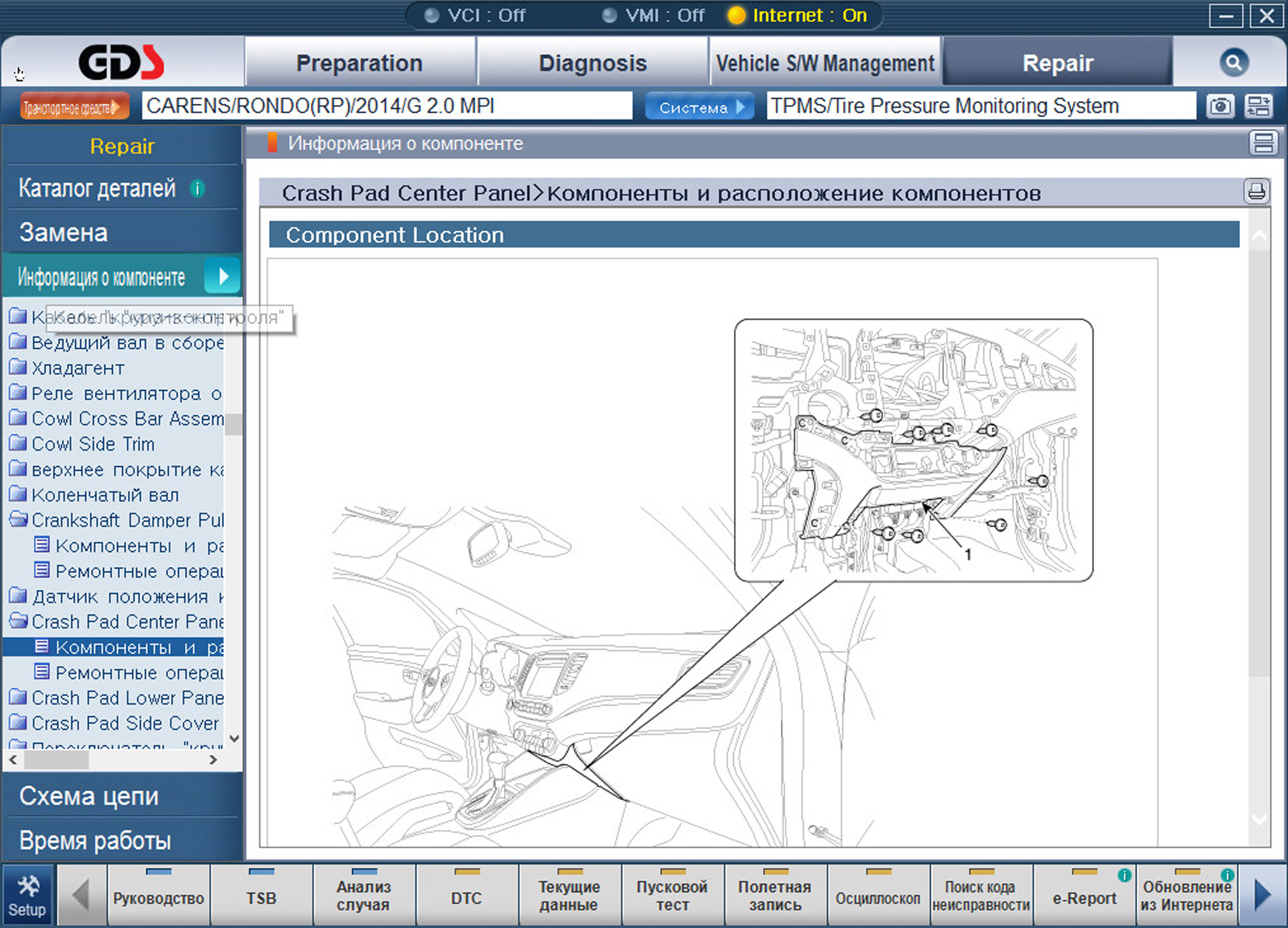The image size is (1288, 928).
Task: Open the Система selector
Action: pyautogui.click(x=700, y=107)
